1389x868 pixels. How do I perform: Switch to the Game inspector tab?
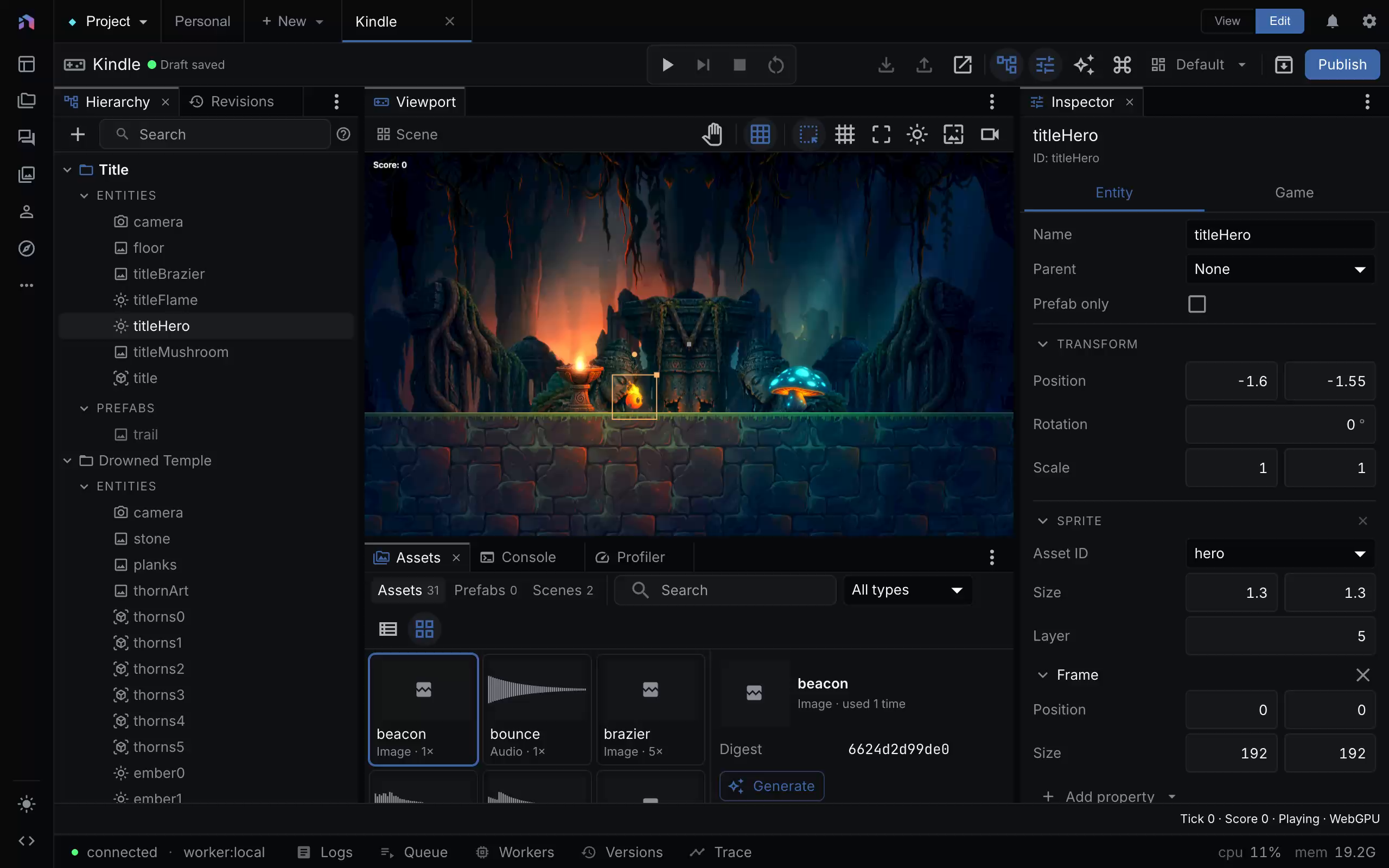click(x=1294, y=193)
